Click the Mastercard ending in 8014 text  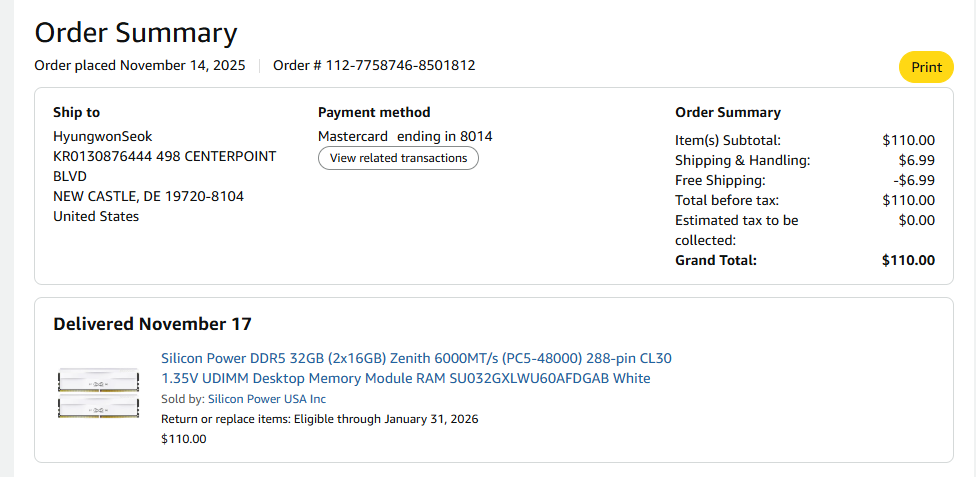tap(405, 136)
